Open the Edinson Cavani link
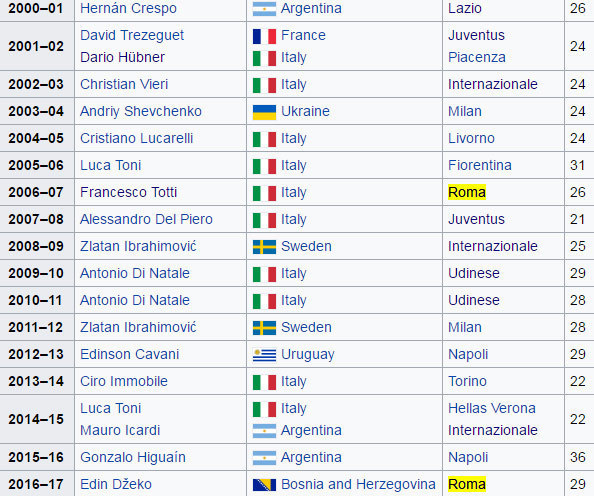 click(130, 354)
